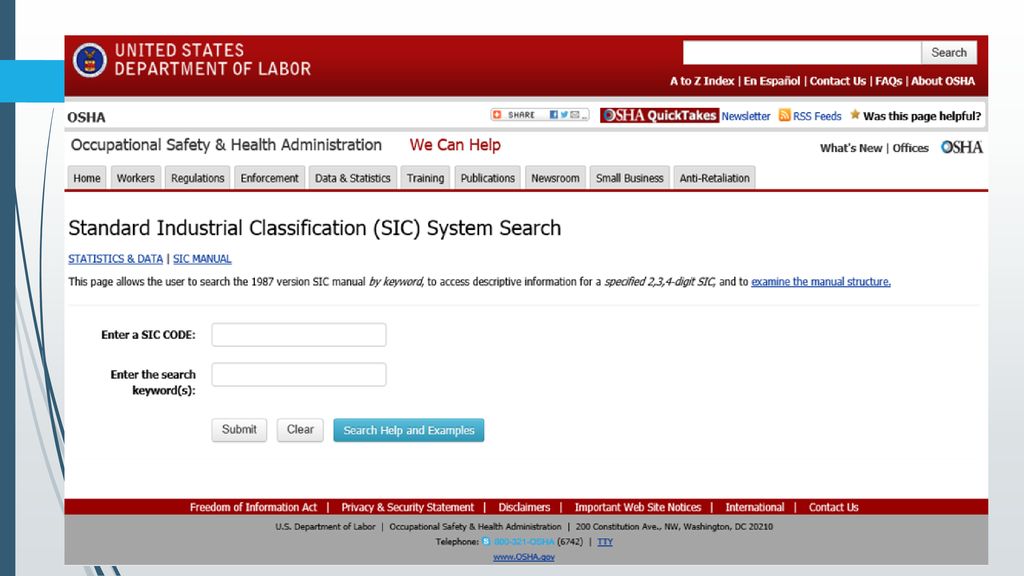Open the www.OSHA.gov link

(x=524, y=556)
